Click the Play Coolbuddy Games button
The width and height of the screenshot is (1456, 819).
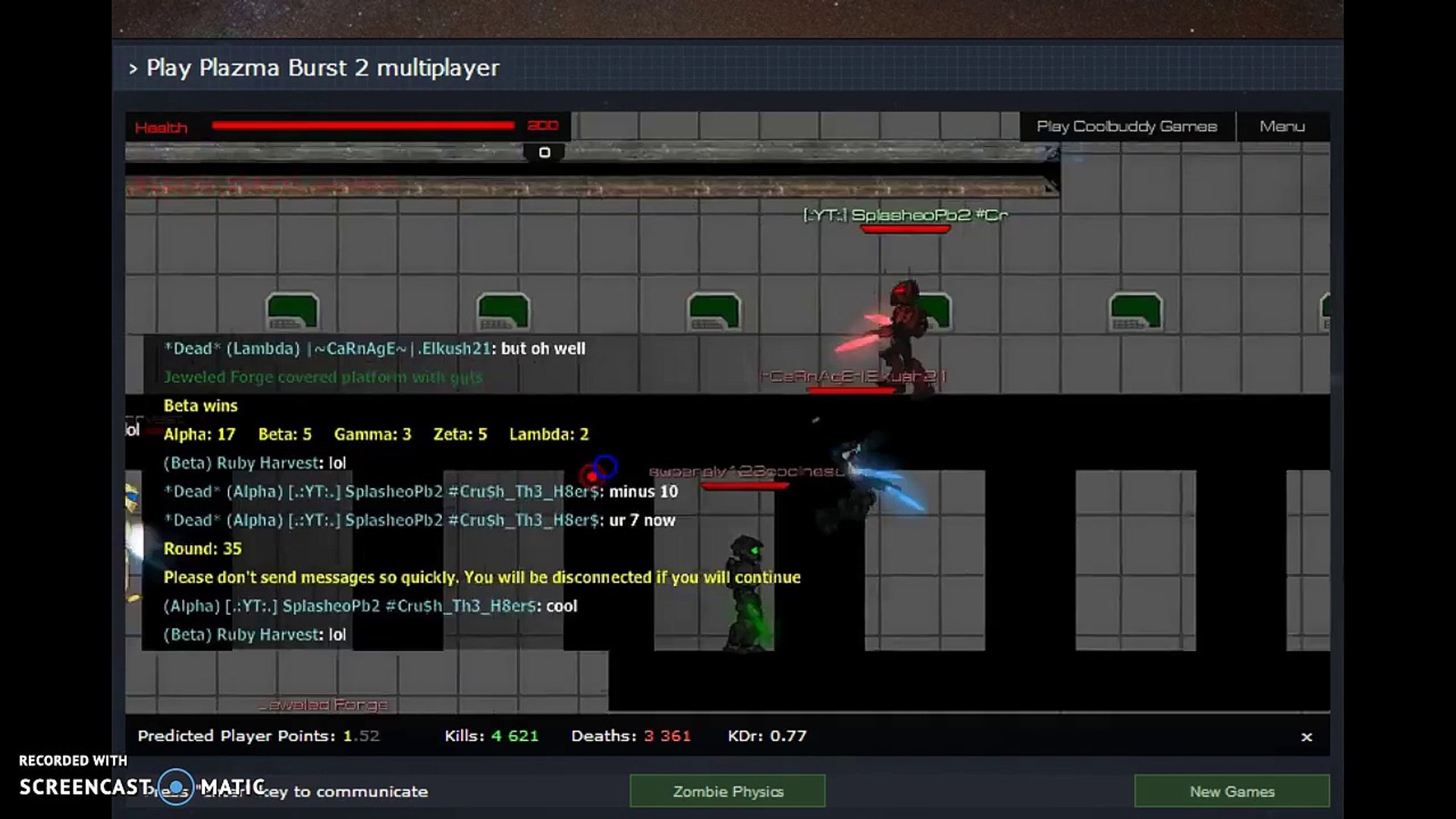point(1126,127)
